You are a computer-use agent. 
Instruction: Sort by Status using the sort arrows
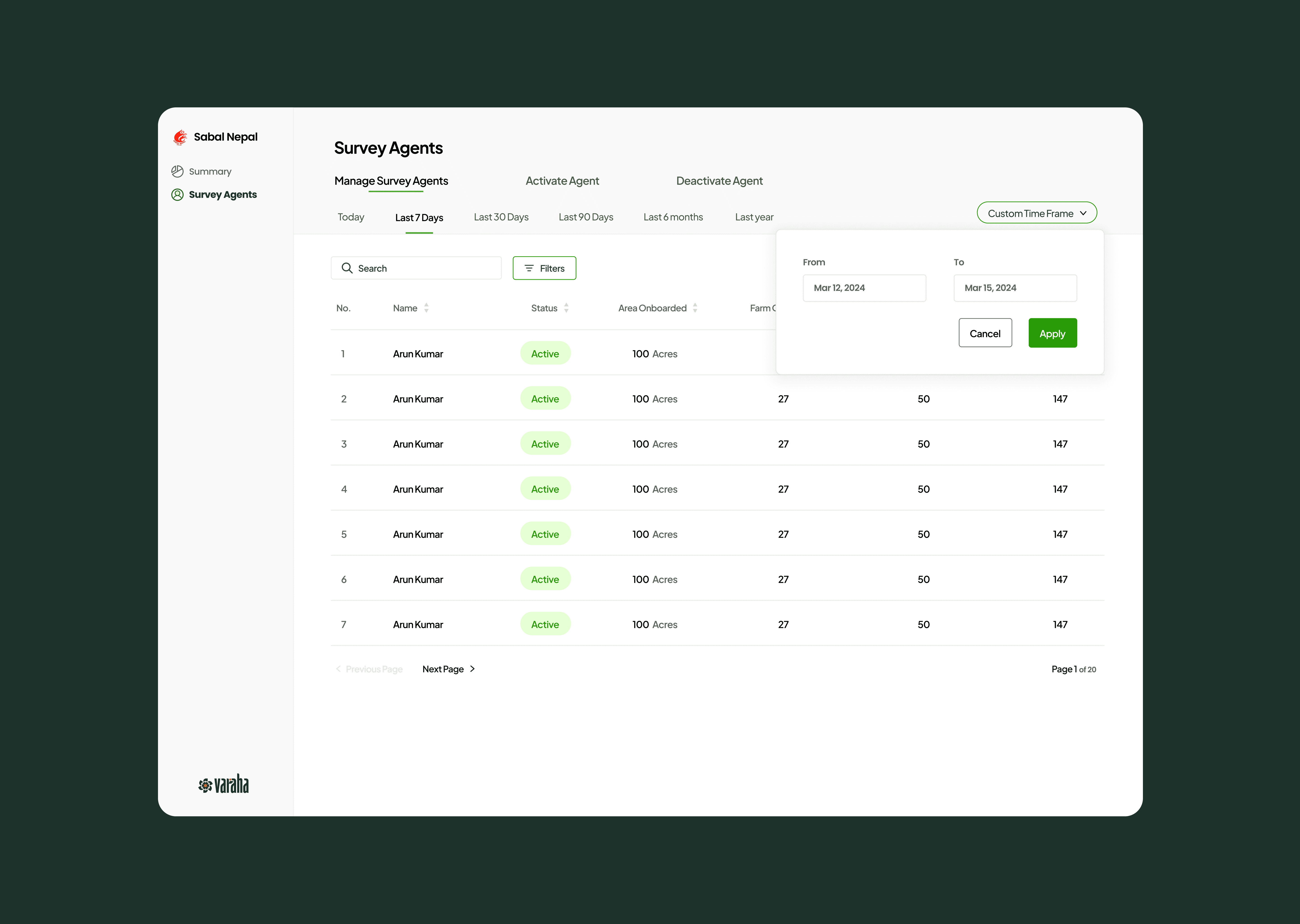point(566,308)
